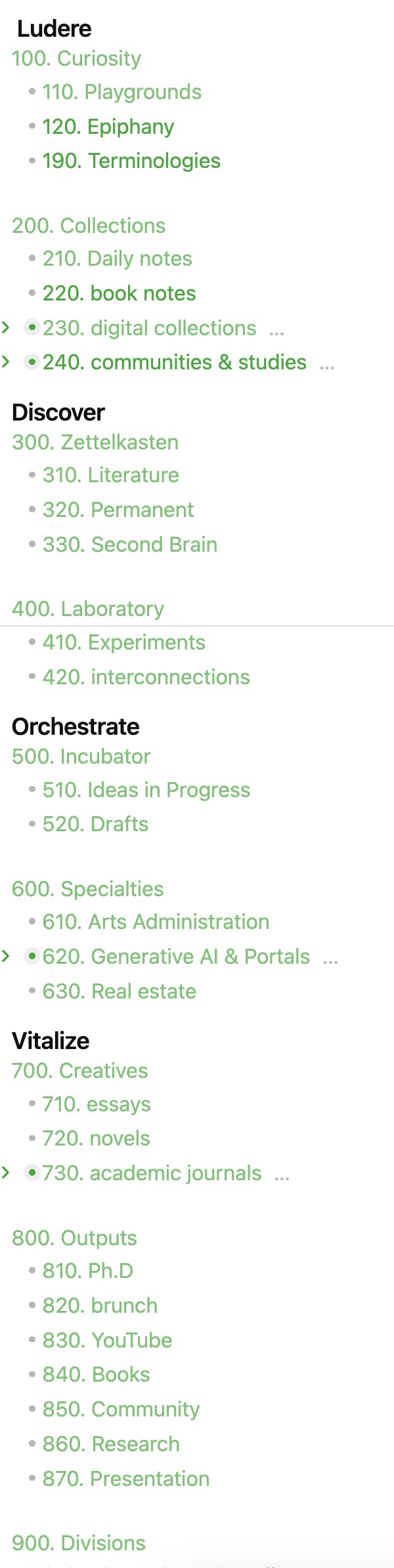The image size is (394, 1568).
Task: Open the 830. YouTube link
Action: pyautogui.click(x=107, y=1340)
